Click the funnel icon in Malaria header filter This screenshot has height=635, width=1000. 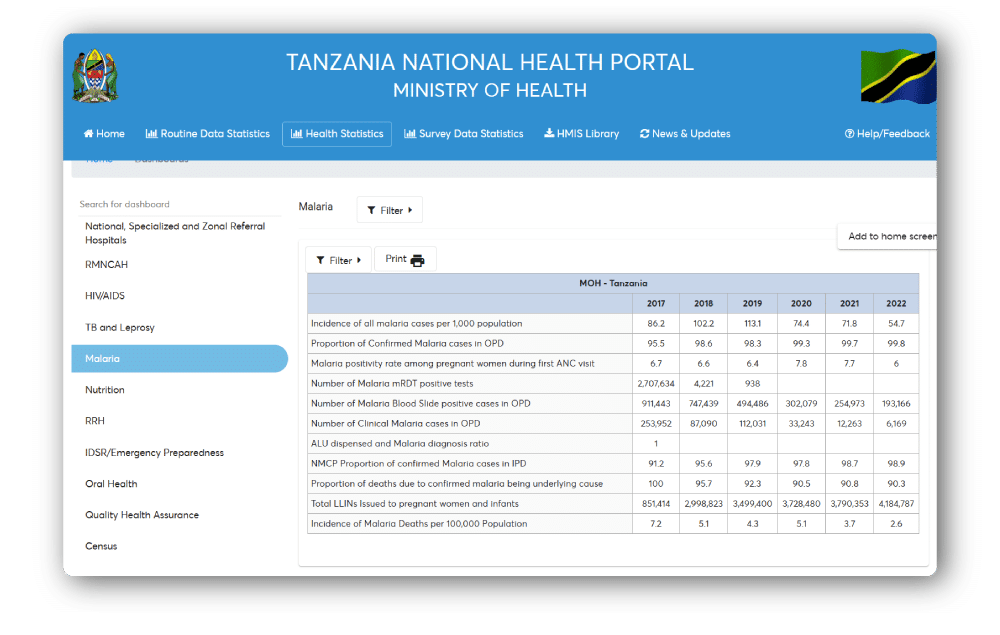371,210
